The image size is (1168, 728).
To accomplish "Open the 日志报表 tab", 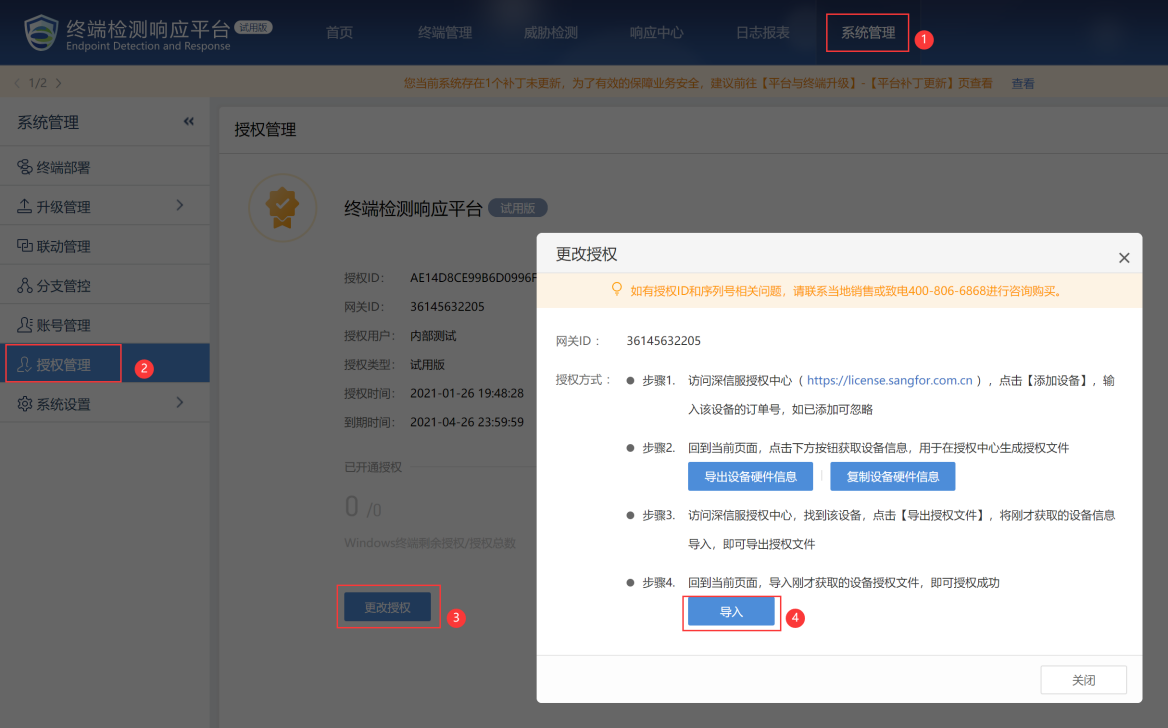I will 762,33.
